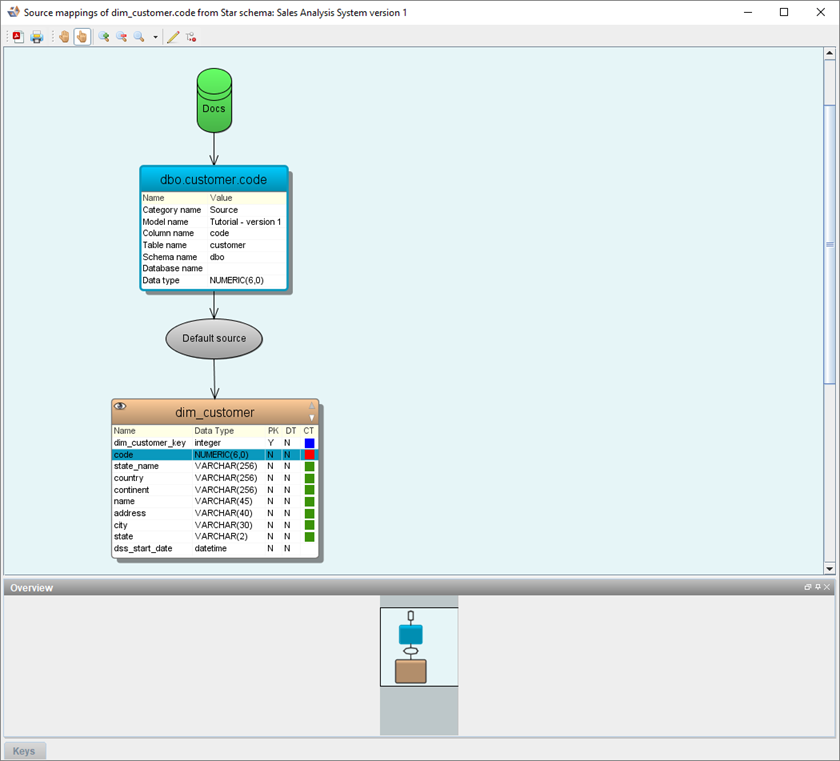The width and height of the screenshot is (840, 761).
Task: Select the open-hand pan tool
Action: [64, 37]
